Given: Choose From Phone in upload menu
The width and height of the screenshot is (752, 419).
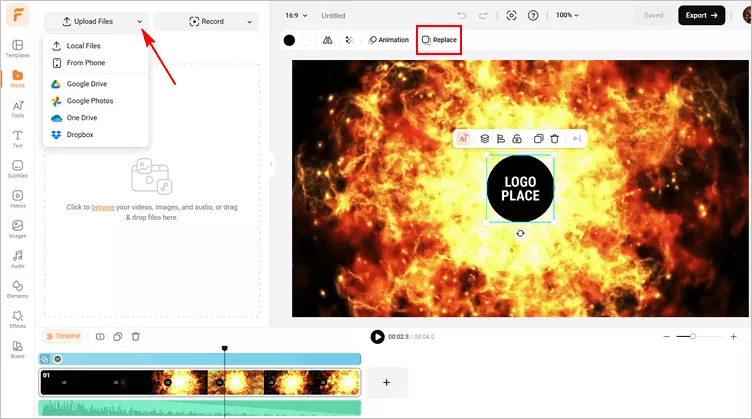Looking at the screenshot, I should [96, 63].
